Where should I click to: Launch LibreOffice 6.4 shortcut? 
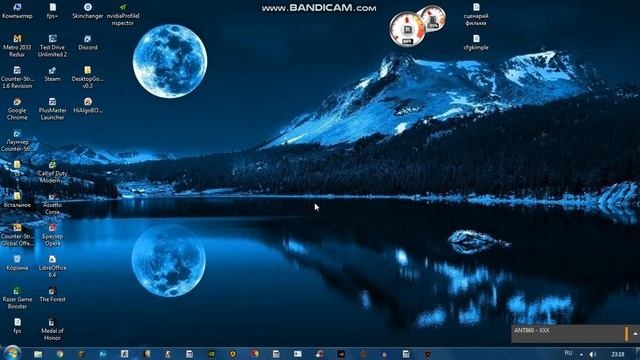pyautogui.click(x=52, y=267)
